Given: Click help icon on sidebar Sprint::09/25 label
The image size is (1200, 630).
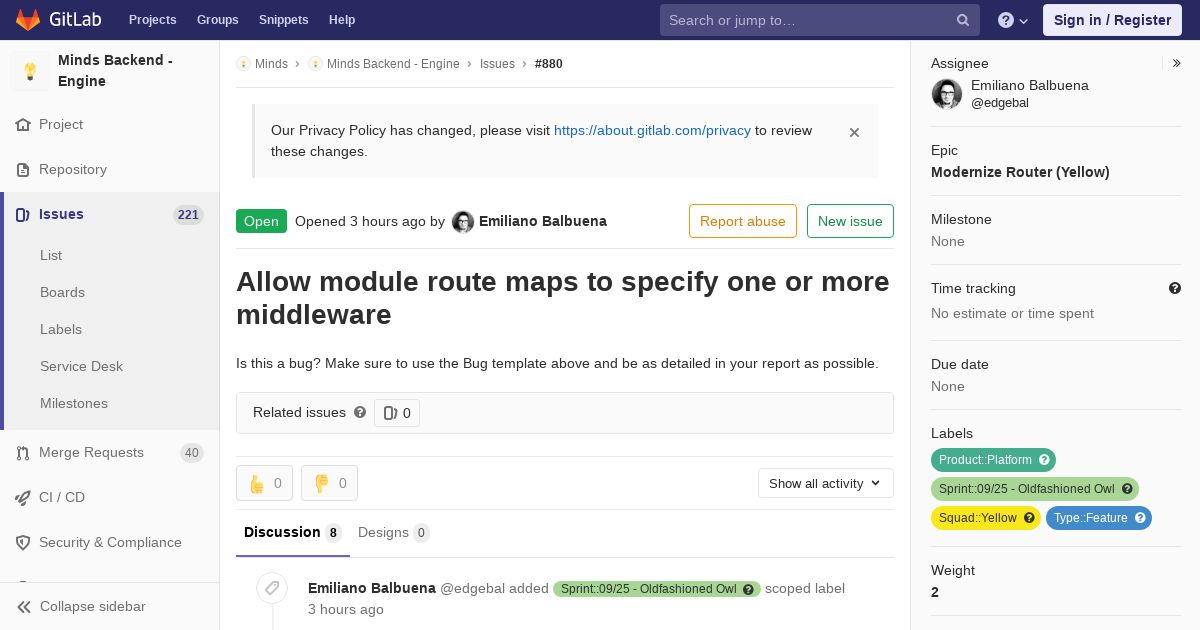Looking at the screenshot, I should click(1127, 489).
